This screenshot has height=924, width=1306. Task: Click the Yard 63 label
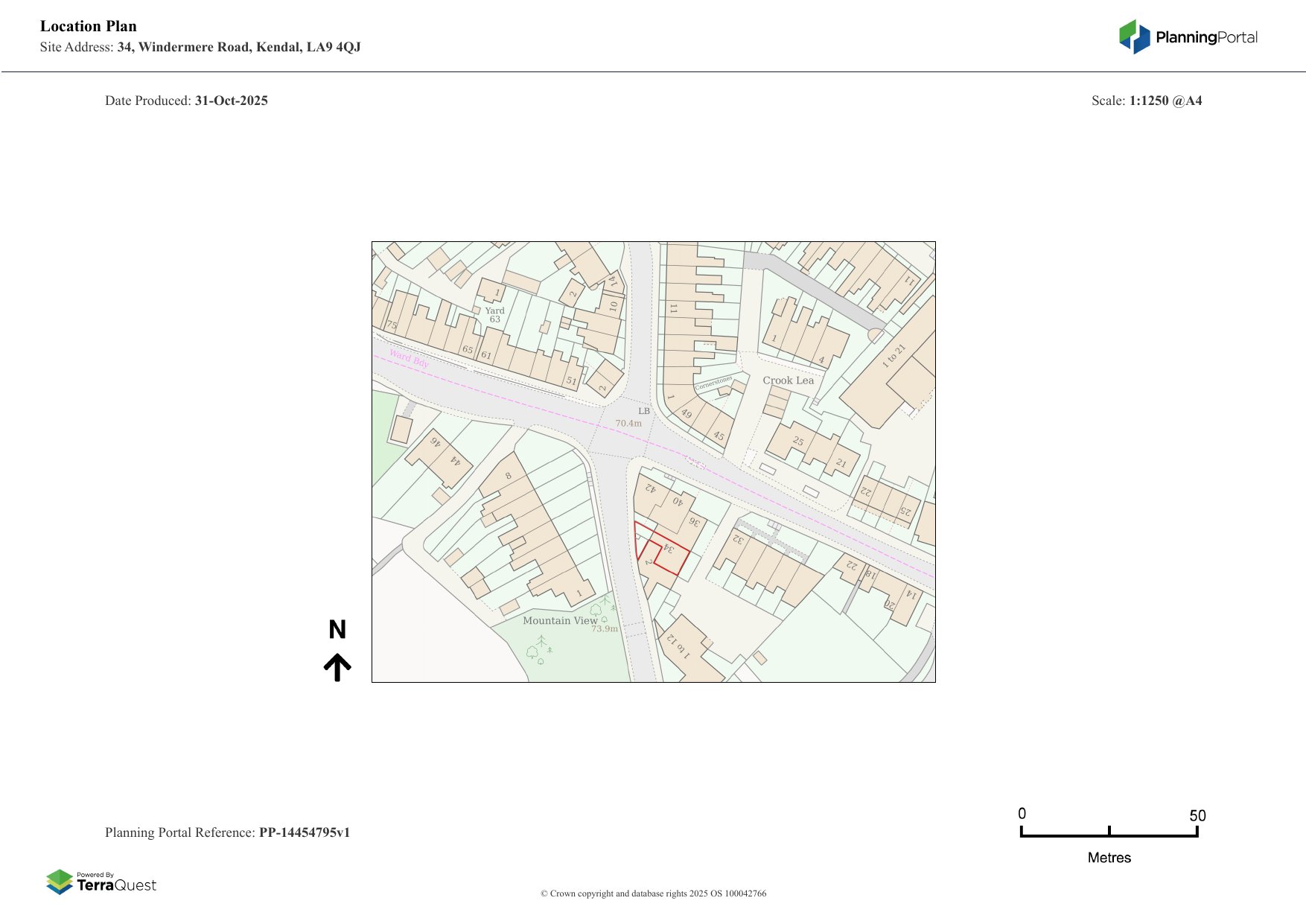tap(494, 315)
